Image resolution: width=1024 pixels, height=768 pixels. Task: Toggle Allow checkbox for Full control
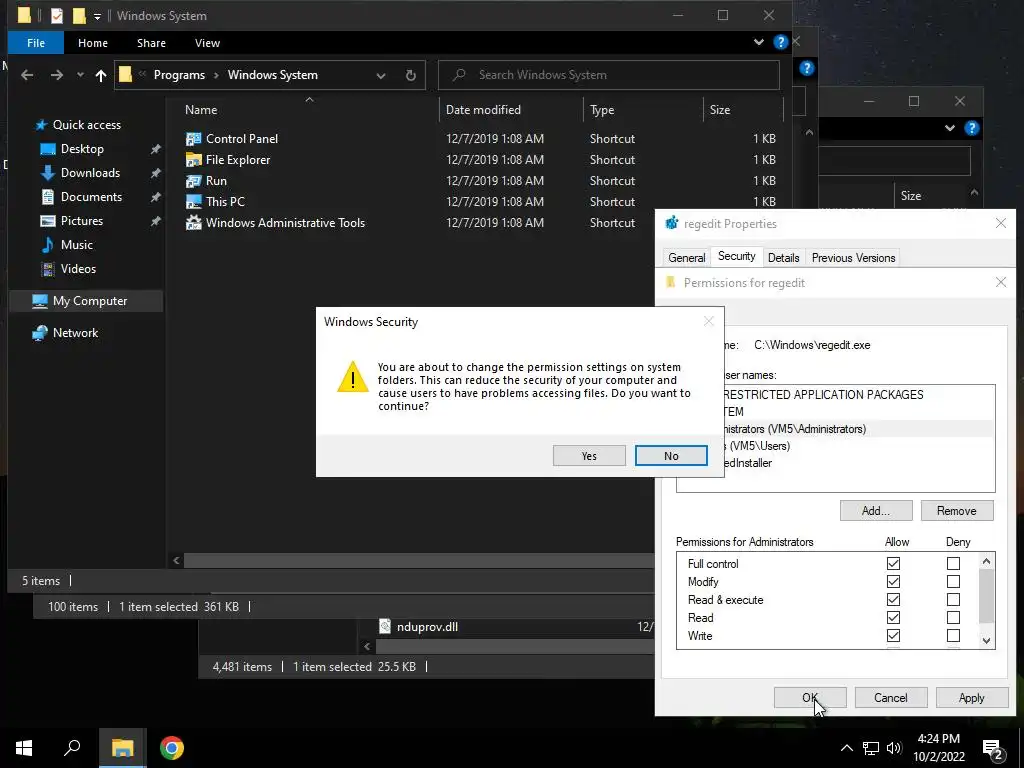[893, 563]
